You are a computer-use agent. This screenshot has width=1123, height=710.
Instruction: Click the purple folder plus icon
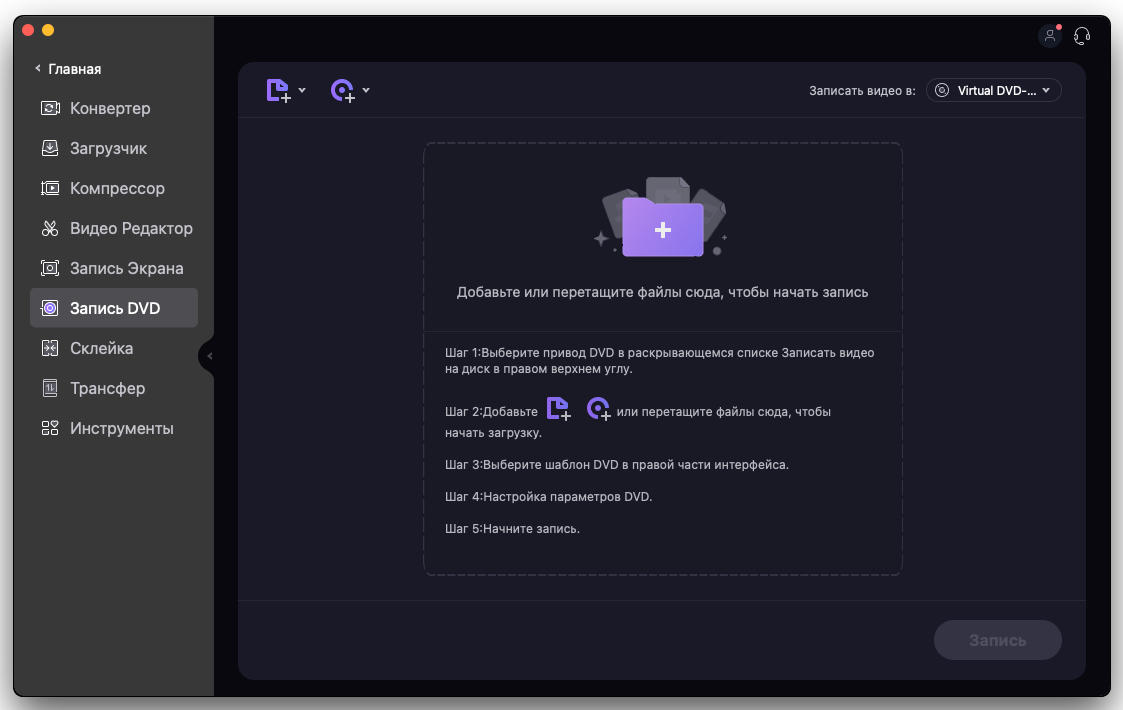coord(662,228)
